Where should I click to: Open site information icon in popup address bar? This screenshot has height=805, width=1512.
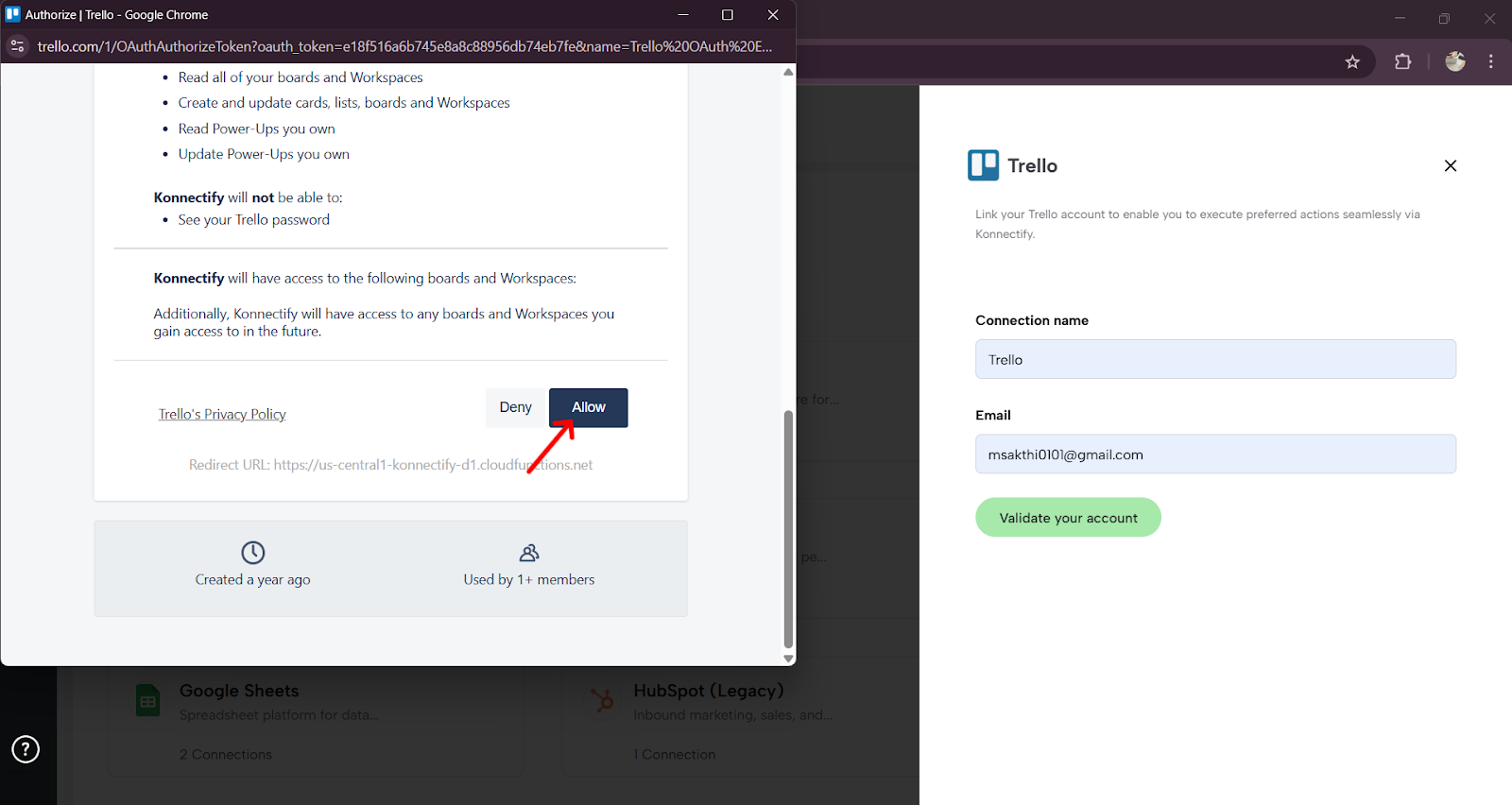coord(17,45)
